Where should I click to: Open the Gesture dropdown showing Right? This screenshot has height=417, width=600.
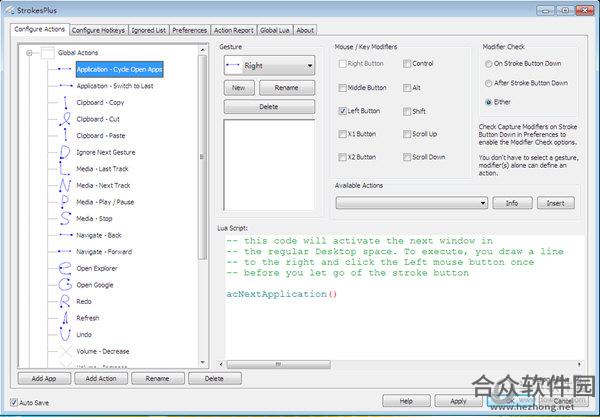[269, 65]
